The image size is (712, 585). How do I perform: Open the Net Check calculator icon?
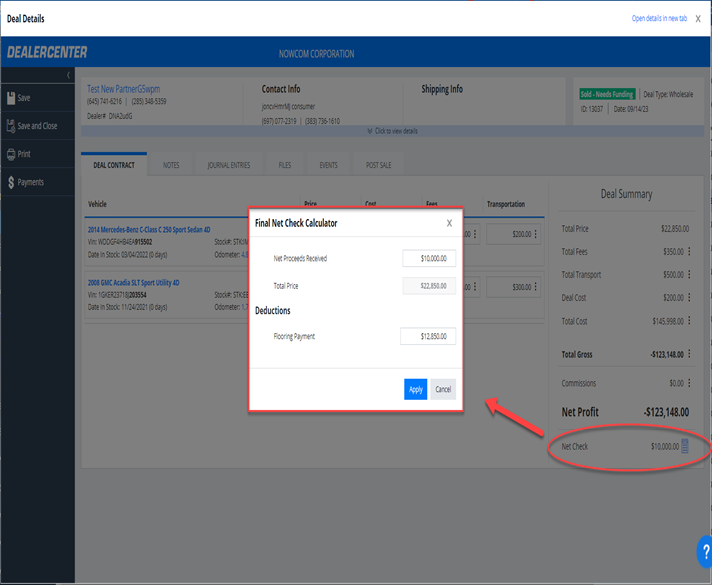(x=685, y=446)
